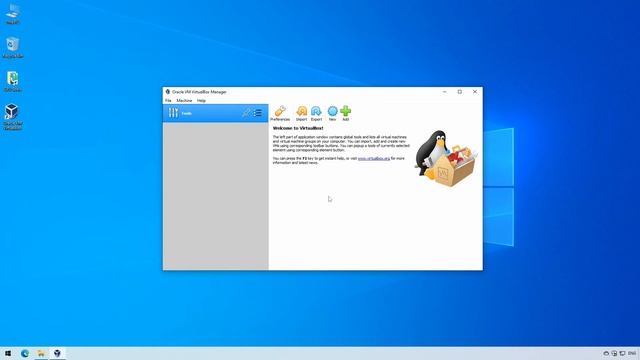The width and height of the screenshot is (640, 360).
Task: Select the Recycle Bin desktop icon
Action: [13, 47]
